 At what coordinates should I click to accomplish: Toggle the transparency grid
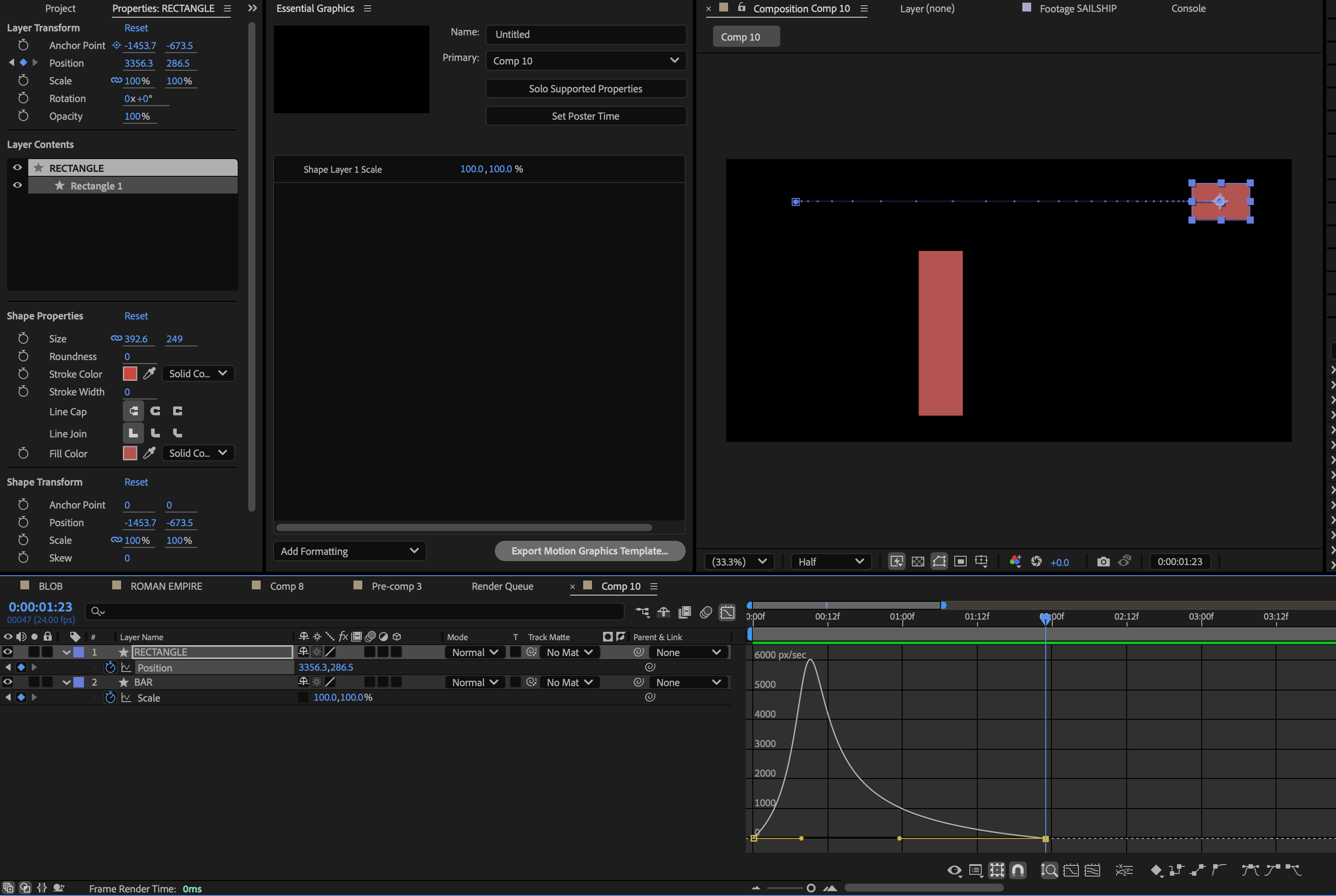(x=918, y=561)
